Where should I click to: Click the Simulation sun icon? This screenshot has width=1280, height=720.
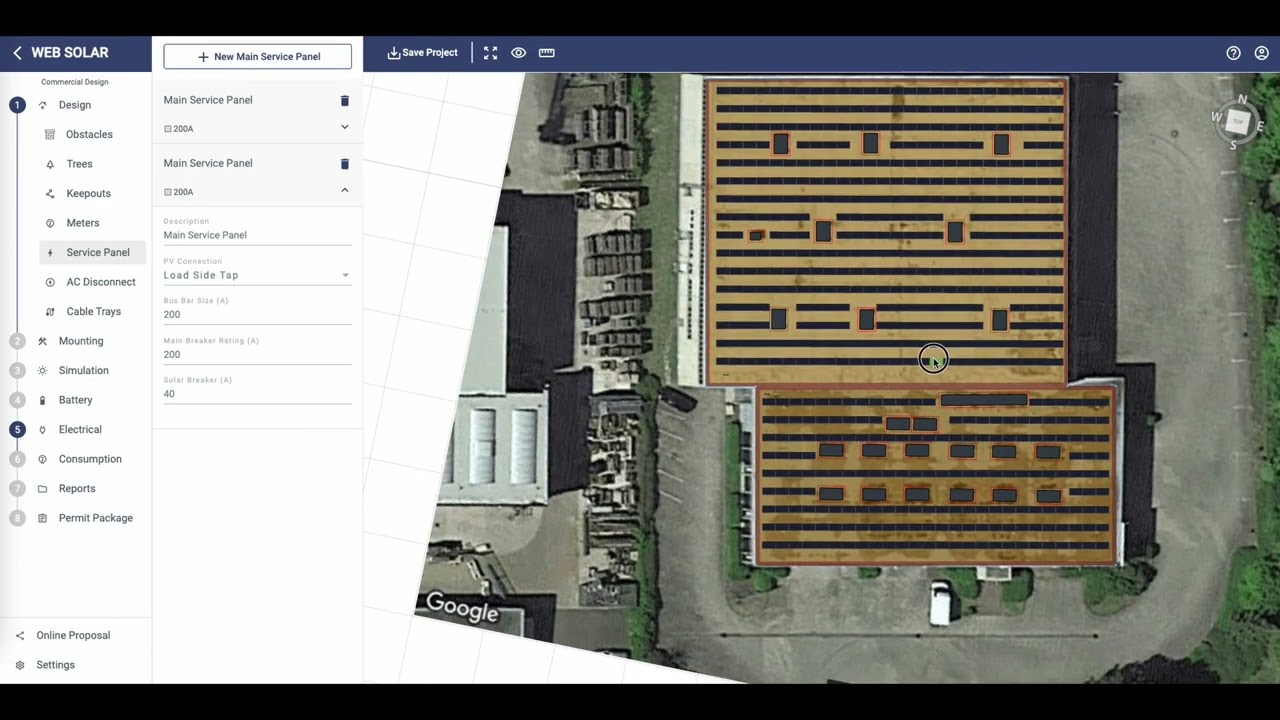pyautogui.click(x=42, y=370)
